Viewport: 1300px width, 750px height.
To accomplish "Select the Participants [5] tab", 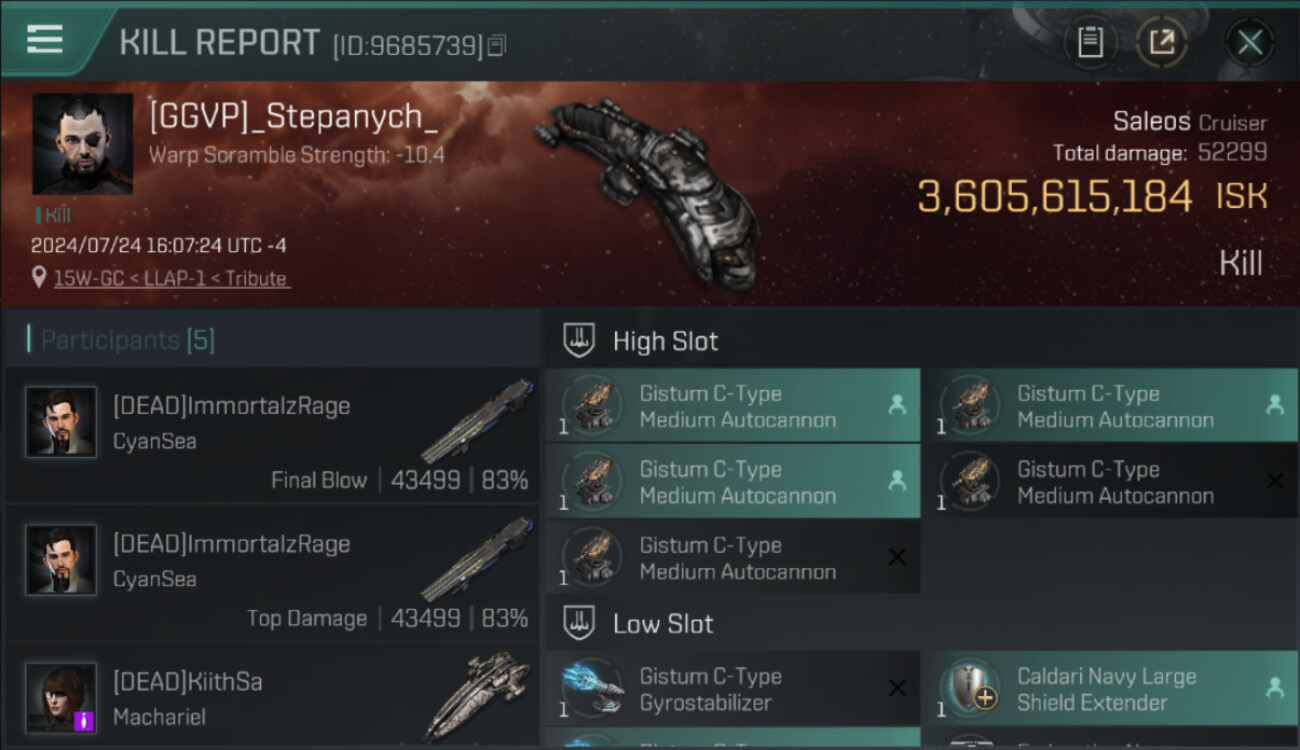I will (127, 340).
